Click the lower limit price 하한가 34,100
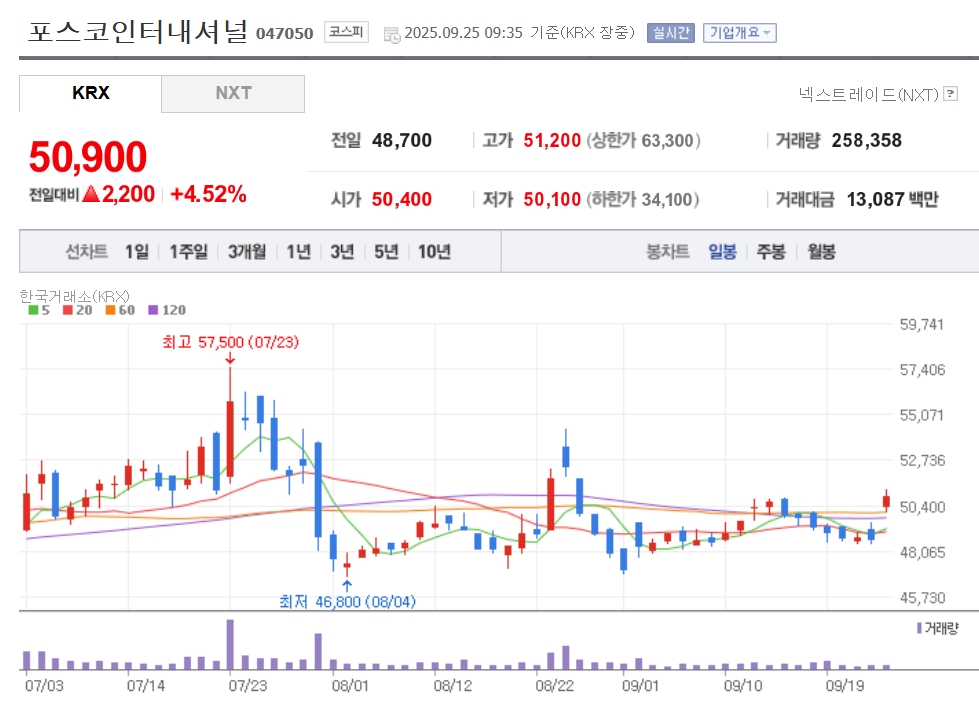979x702 pixels. [x=642, y=199]
